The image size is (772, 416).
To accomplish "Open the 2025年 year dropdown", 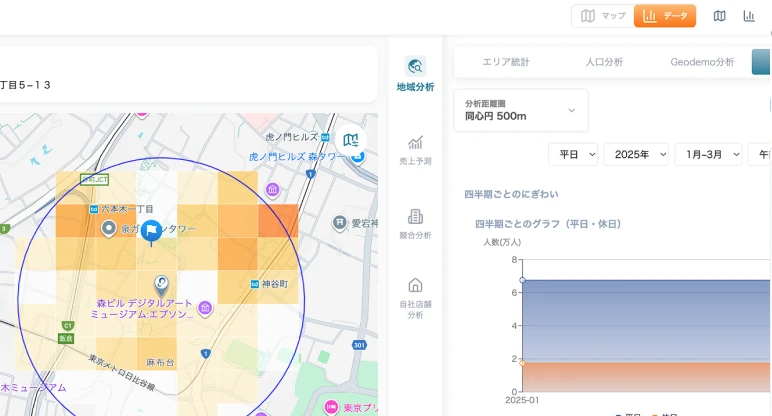I will [636, 154].
